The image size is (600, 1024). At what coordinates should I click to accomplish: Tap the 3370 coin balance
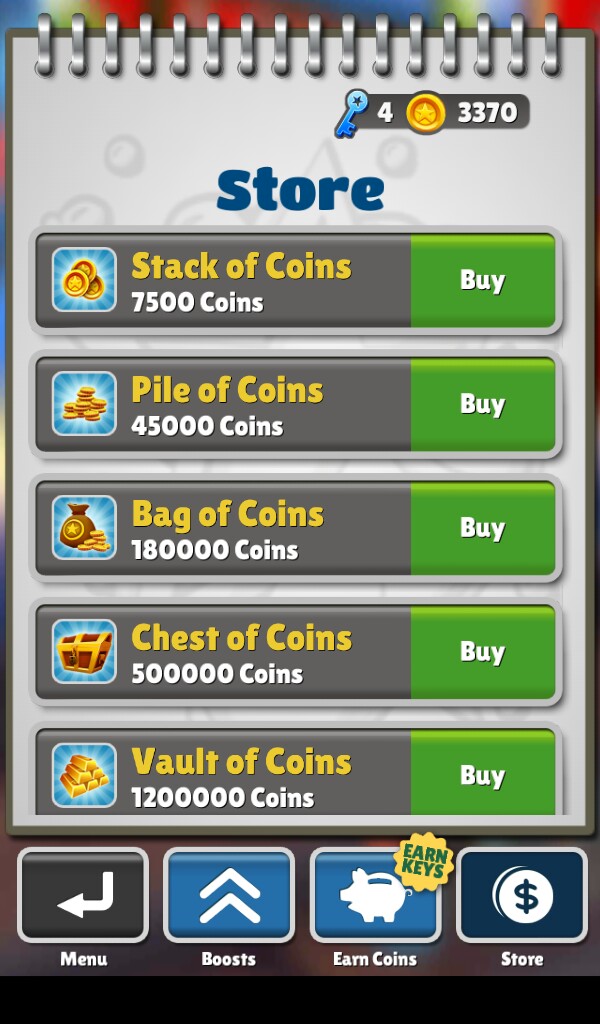pos(487,112)
